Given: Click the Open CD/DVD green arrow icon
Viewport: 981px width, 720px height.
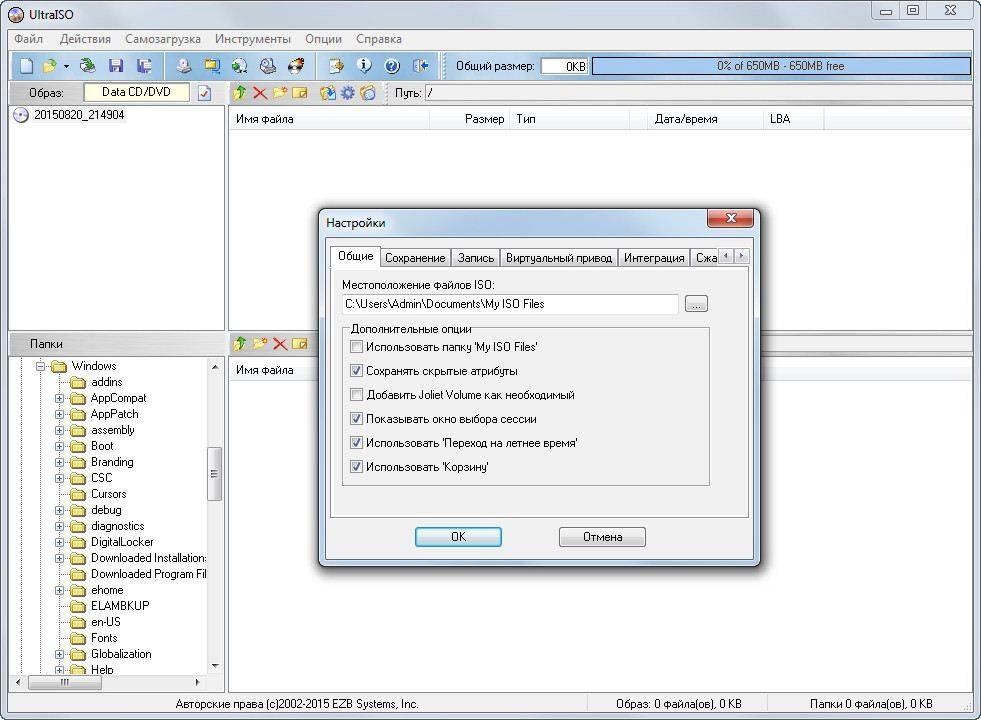Looking at the screenshot, I should pos(88,66).
